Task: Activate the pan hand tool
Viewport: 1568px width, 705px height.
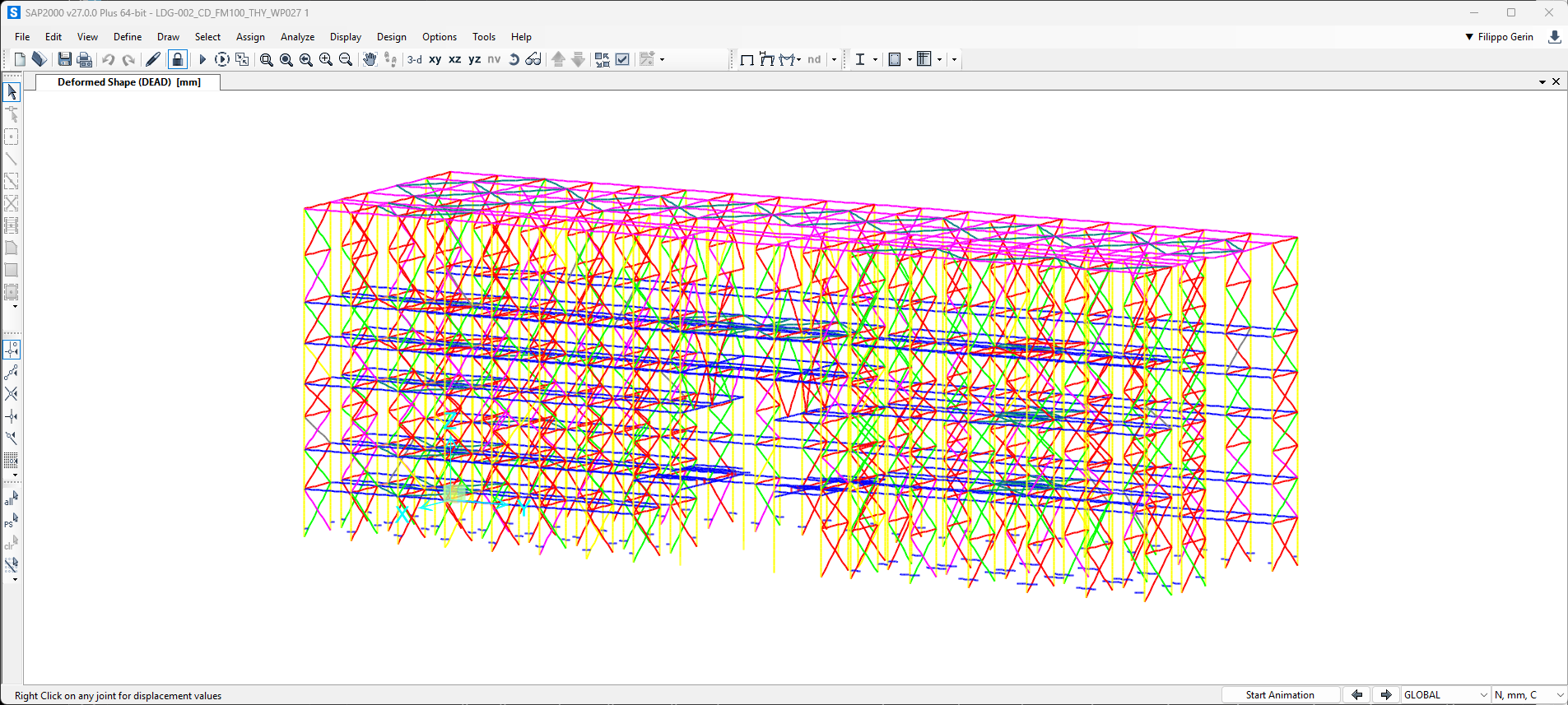Action: [x=370, y=59]
